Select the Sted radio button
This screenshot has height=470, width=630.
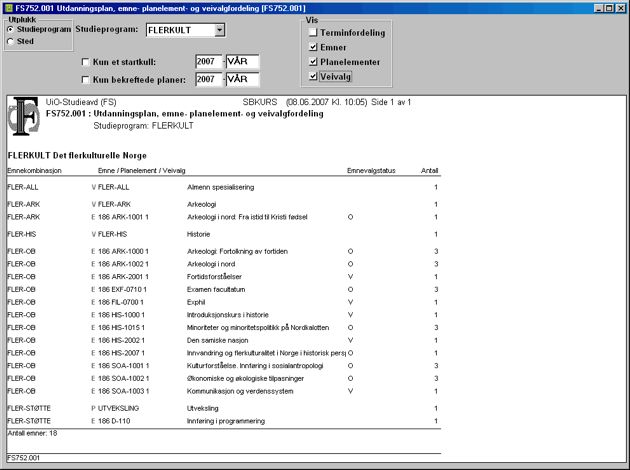tap(10, 41)
